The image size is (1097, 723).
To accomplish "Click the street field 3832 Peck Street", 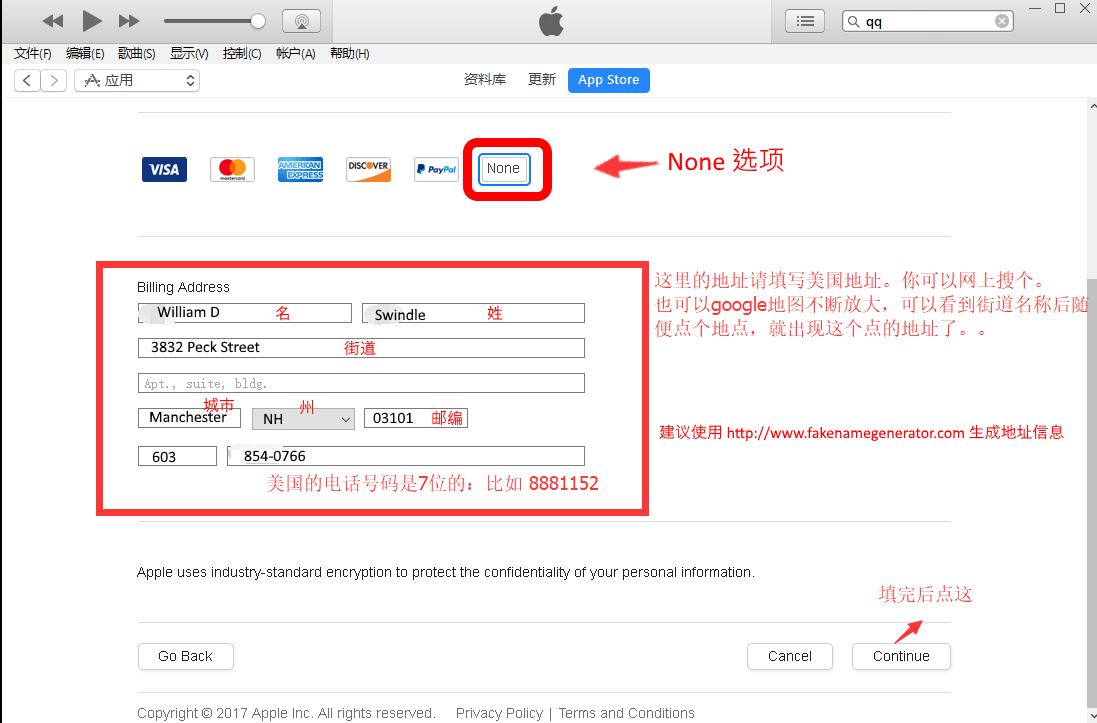I will [361, 348].
